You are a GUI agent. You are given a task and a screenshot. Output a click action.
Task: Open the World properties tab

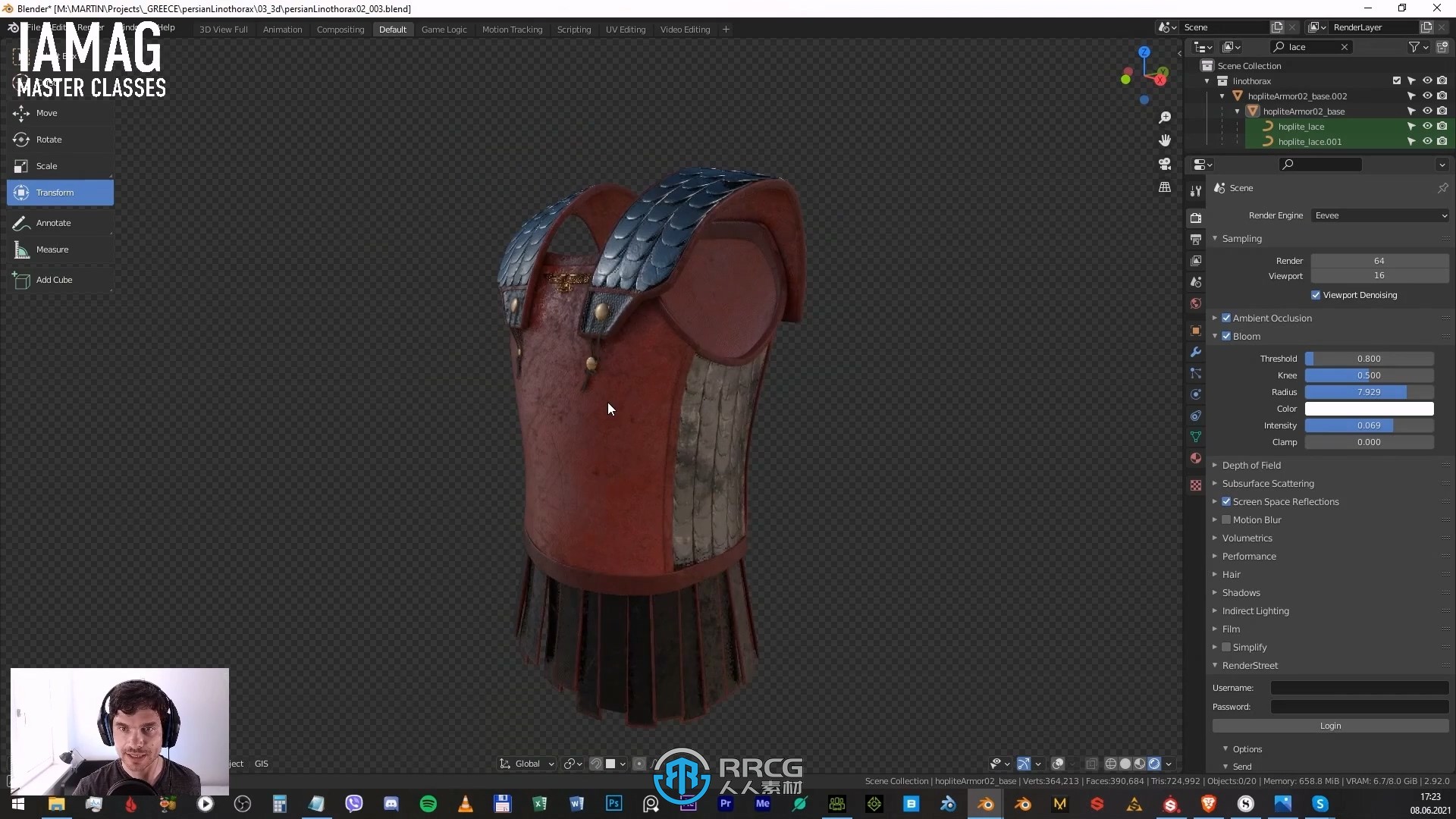click(x=1196, y=303)
